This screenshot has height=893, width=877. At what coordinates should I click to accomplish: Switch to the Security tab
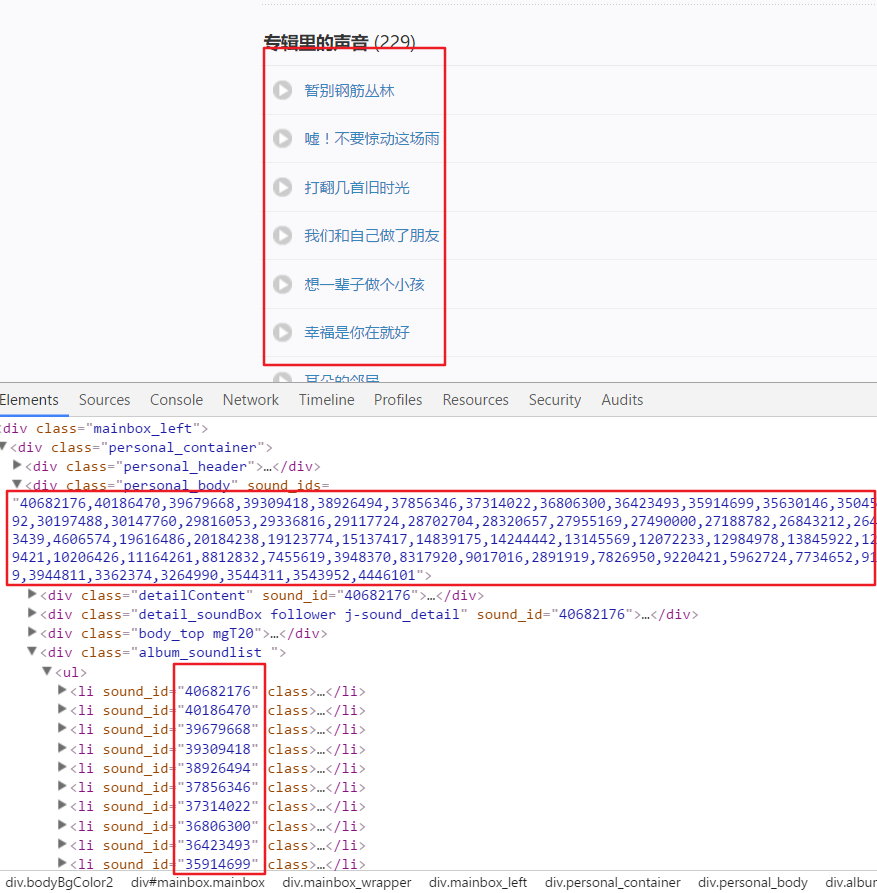pyautogui.click(x=555, y=400)
